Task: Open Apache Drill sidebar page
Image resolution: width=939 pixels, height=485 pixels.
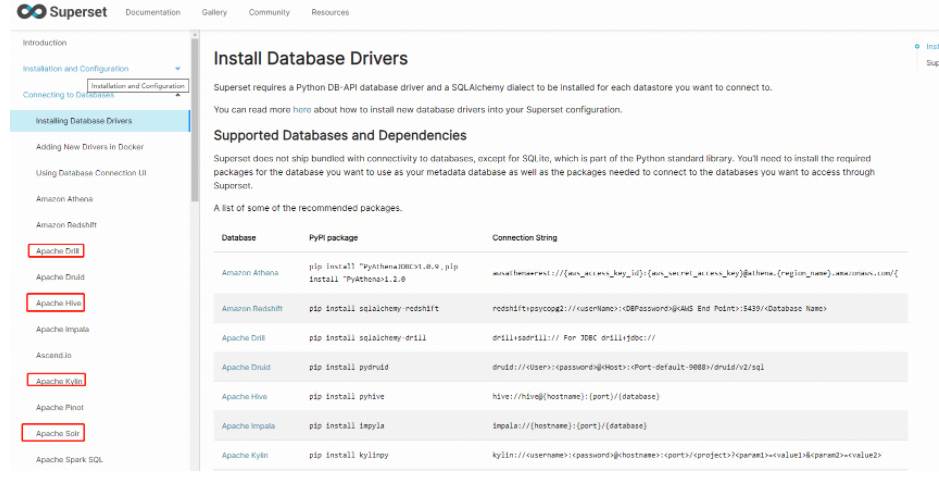Action: (57, 251)
